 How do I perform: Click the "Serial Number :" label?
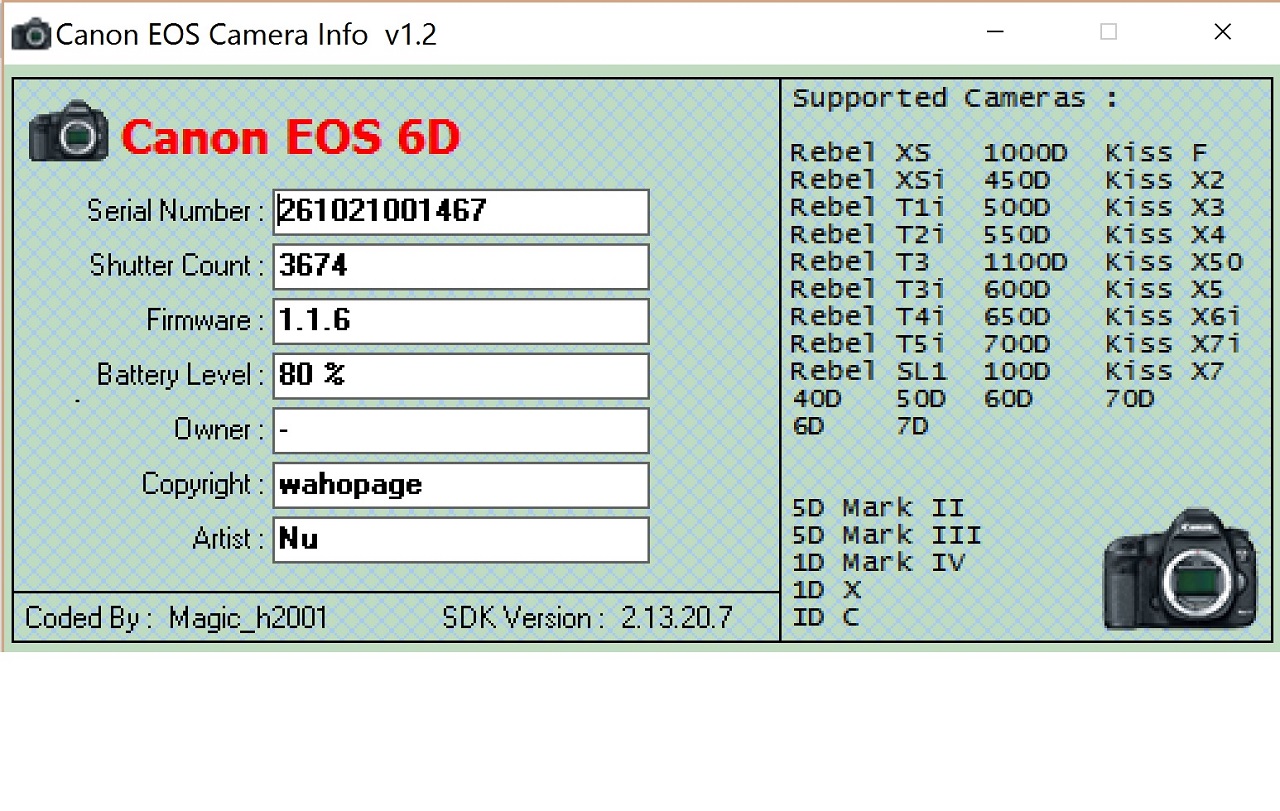(x=175, y=211)
